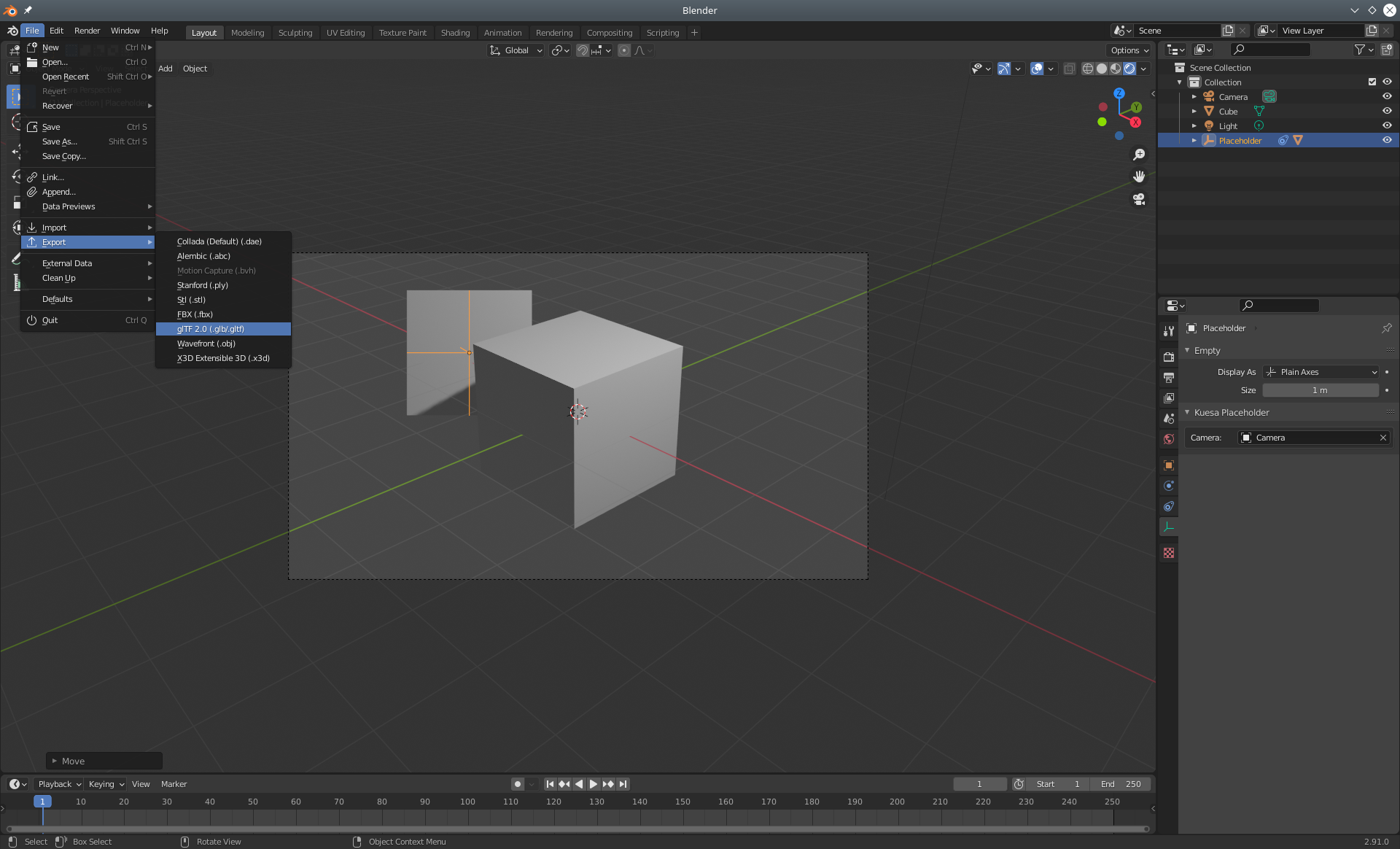Toggle proportional editing button
Screen dimensions: 1400x849
(x=624, y=50)
